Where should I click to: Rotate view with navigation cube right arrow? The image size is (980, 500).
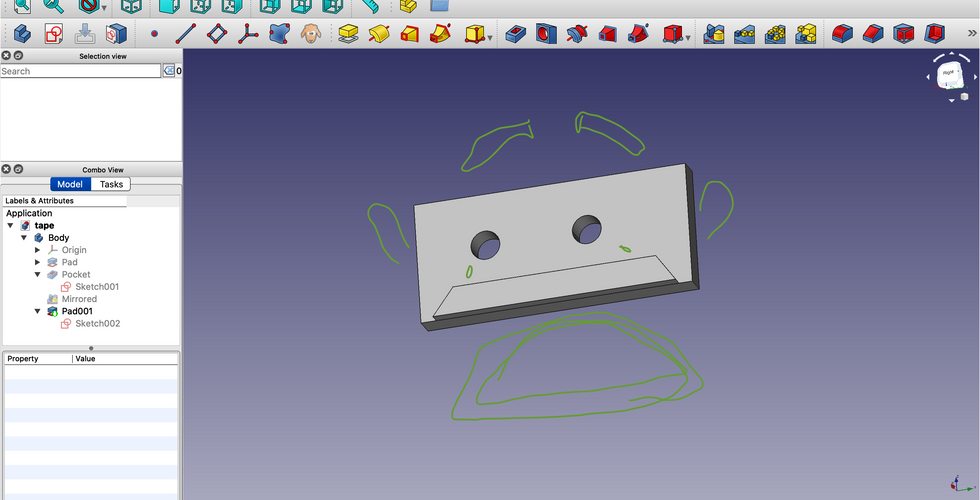coord(976,77)
